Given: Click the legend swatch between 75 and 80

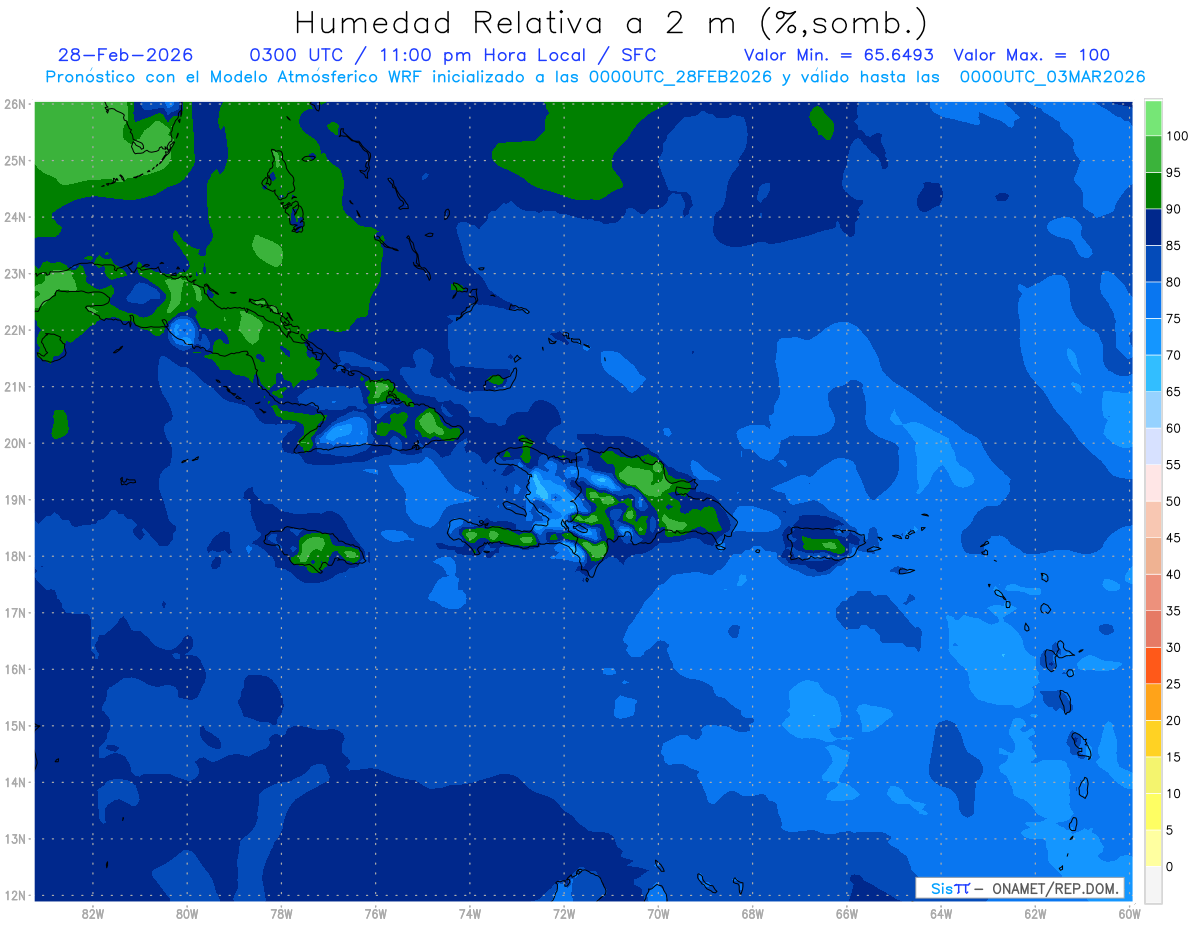Looking at the screenshot, I should pyautogui.click(x=1153, y=300).
